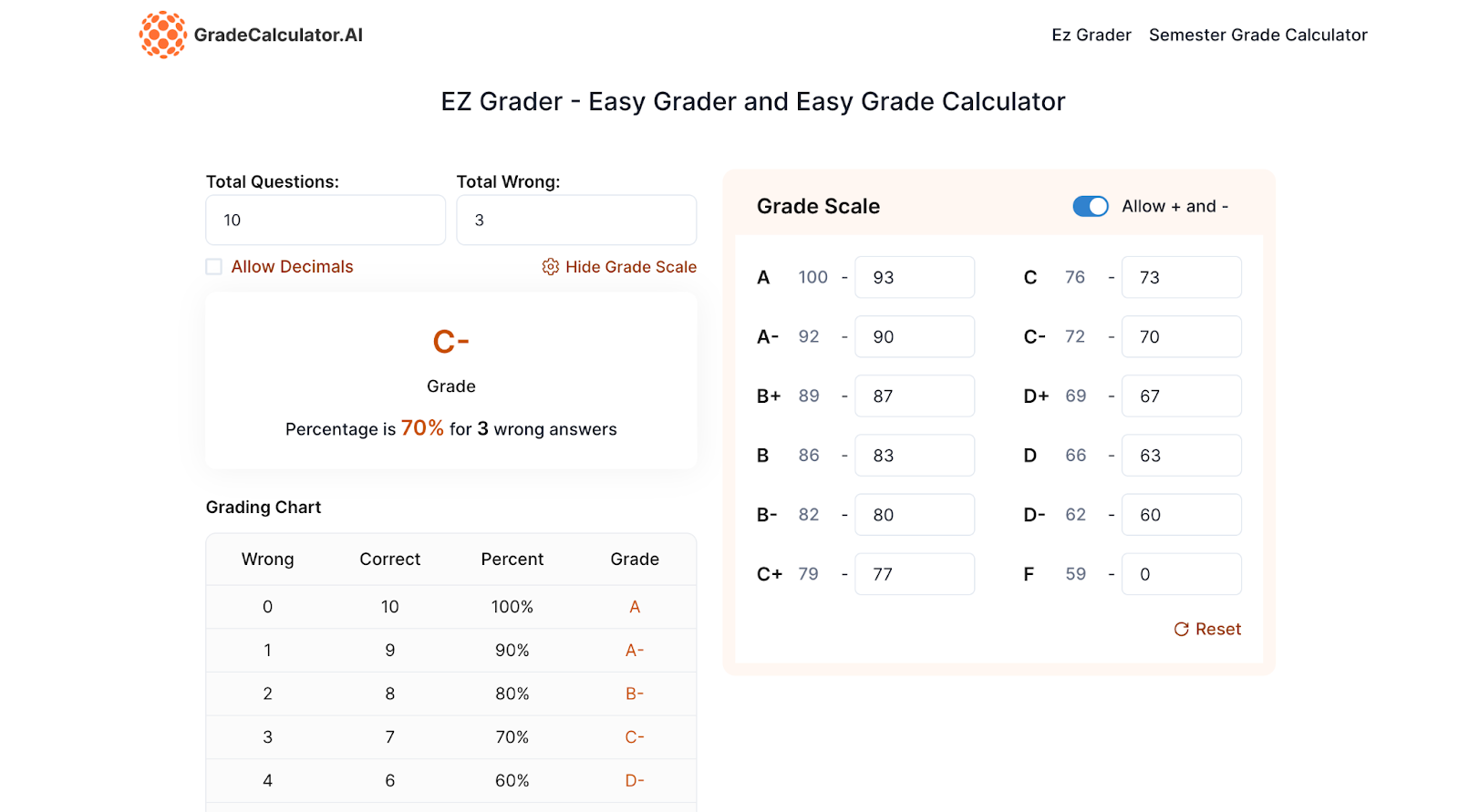The height and width of the screenshot is (812, 1459).
Task: Click the Allow Decimals label text
Action: (292, 267)
